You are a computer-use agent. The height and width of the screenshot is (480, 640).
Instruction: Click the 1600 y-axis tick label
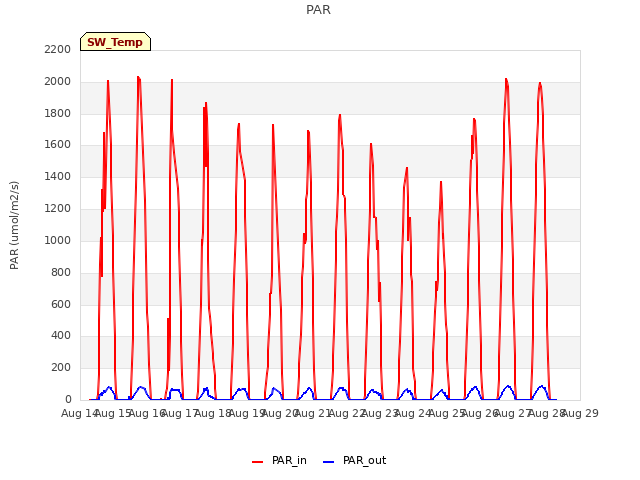click(x=58, y=144)
